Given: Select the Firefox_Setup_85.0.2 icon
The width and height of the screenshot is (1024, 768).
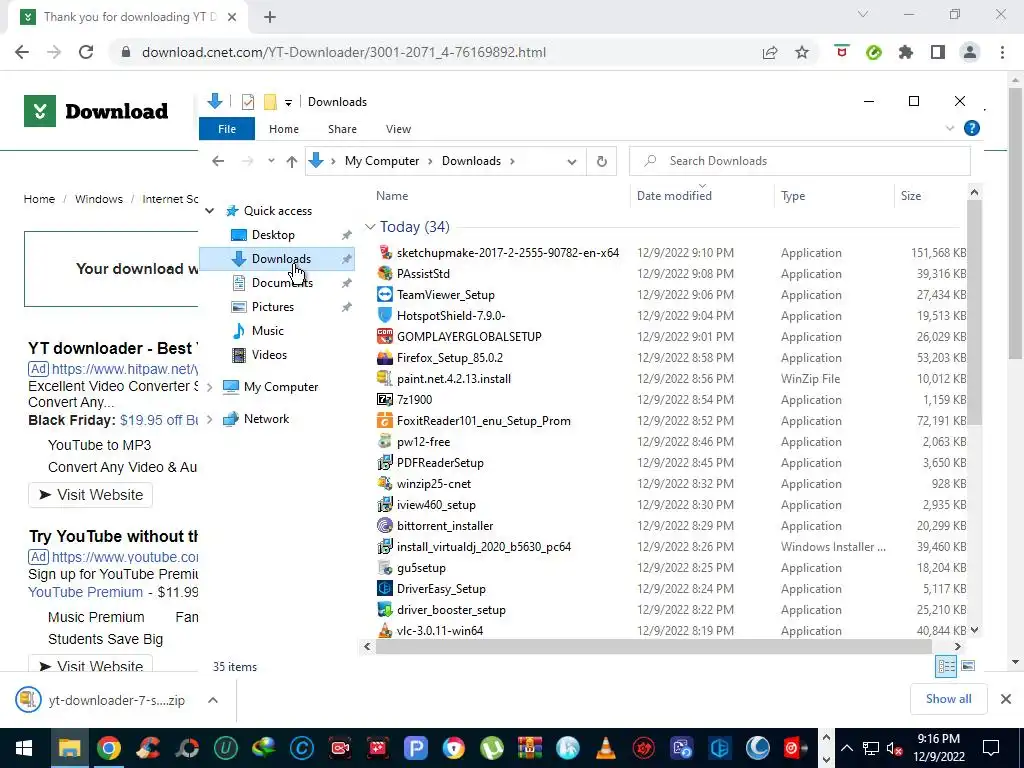Looking at the screenshot, I should (x=385, y=357).
